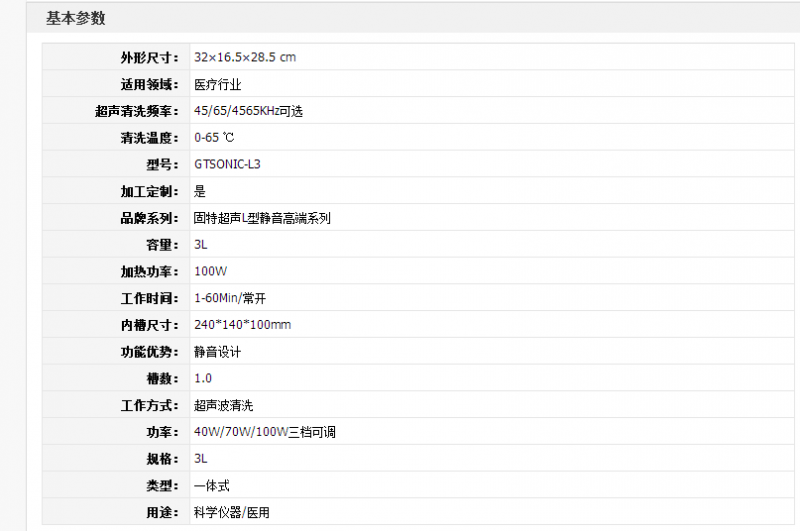
Task: Click the 容量 value 3L
Action: pos(201,244)
